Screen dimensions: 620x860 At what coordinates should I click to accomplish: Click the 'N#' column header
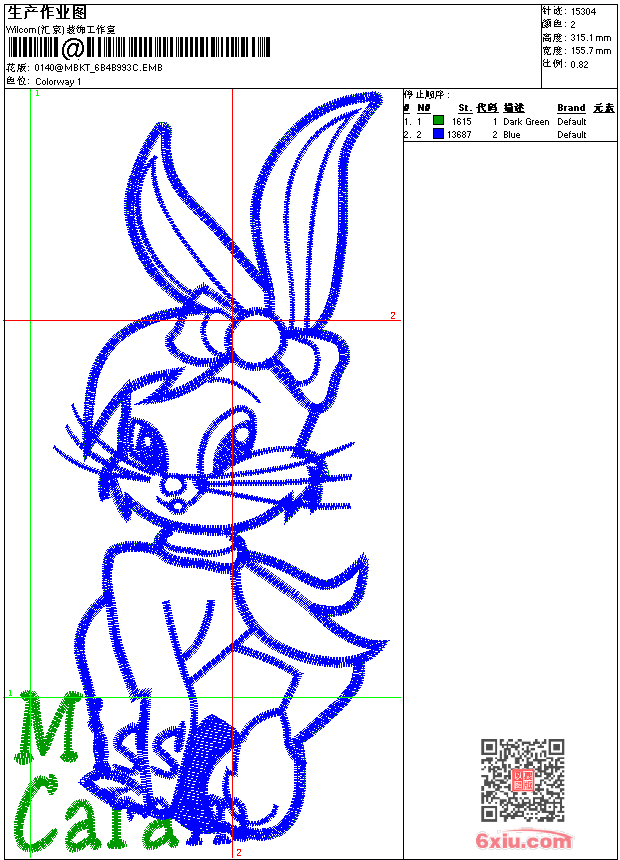(x=424, y=108)
